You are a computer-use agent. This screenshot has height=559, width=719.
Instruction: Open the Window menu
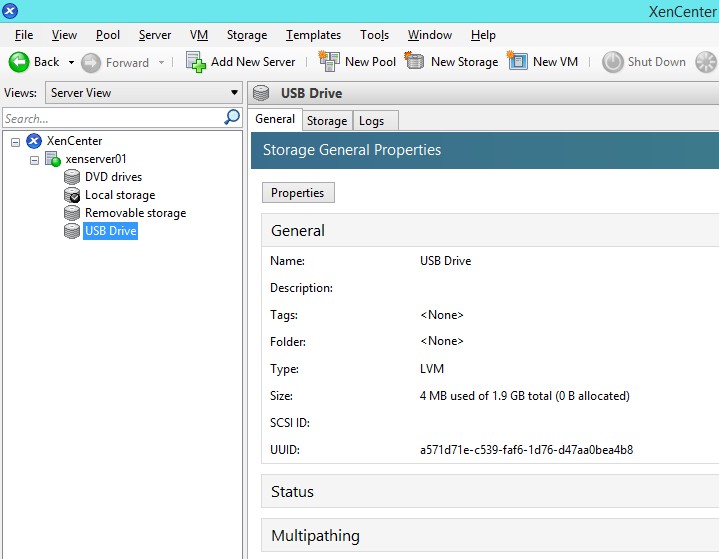pyautogui.click(x=430, y=35)
